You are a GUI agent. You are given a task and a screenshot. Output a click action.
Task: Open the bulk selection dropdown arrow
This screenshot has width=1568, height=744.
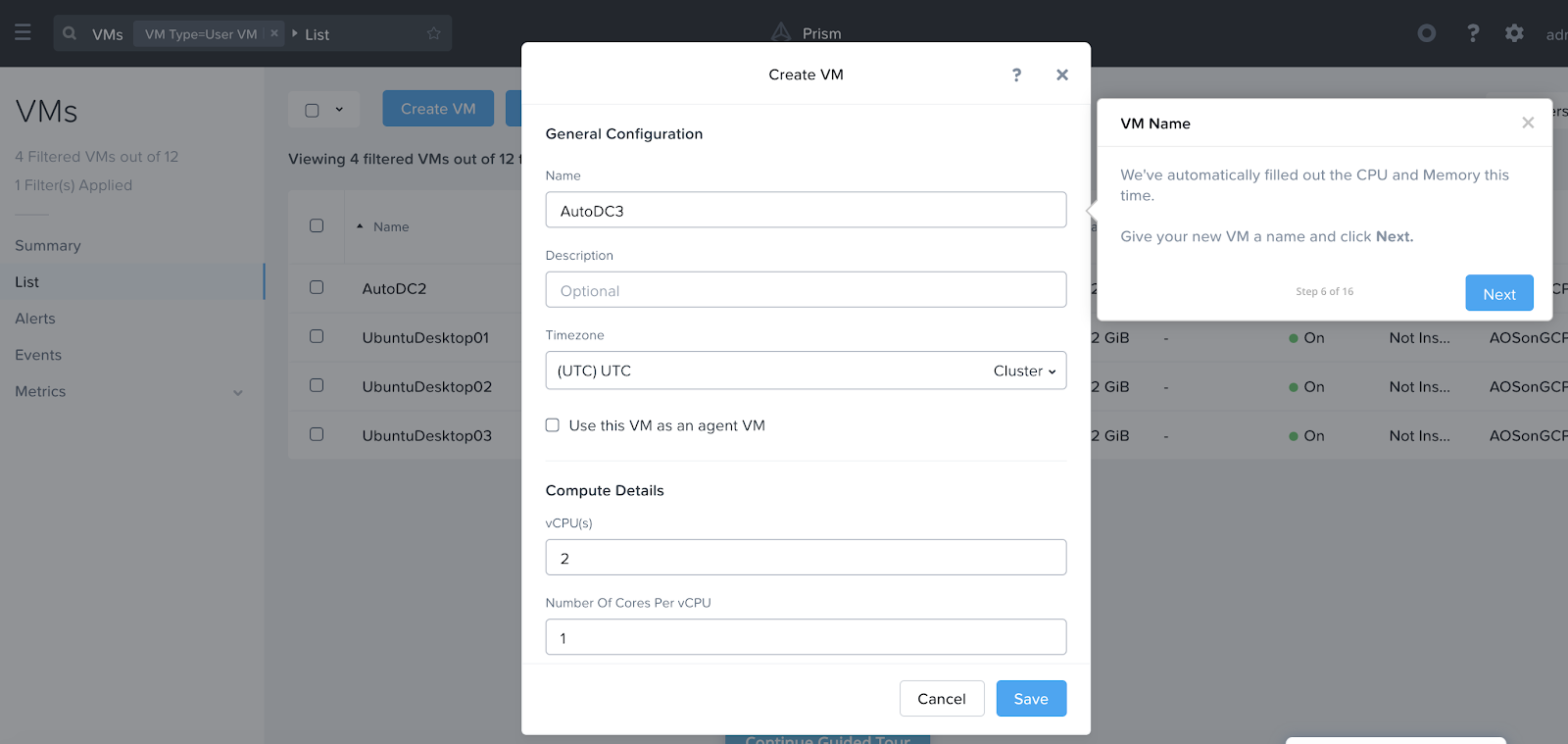(x=339, y=110)
